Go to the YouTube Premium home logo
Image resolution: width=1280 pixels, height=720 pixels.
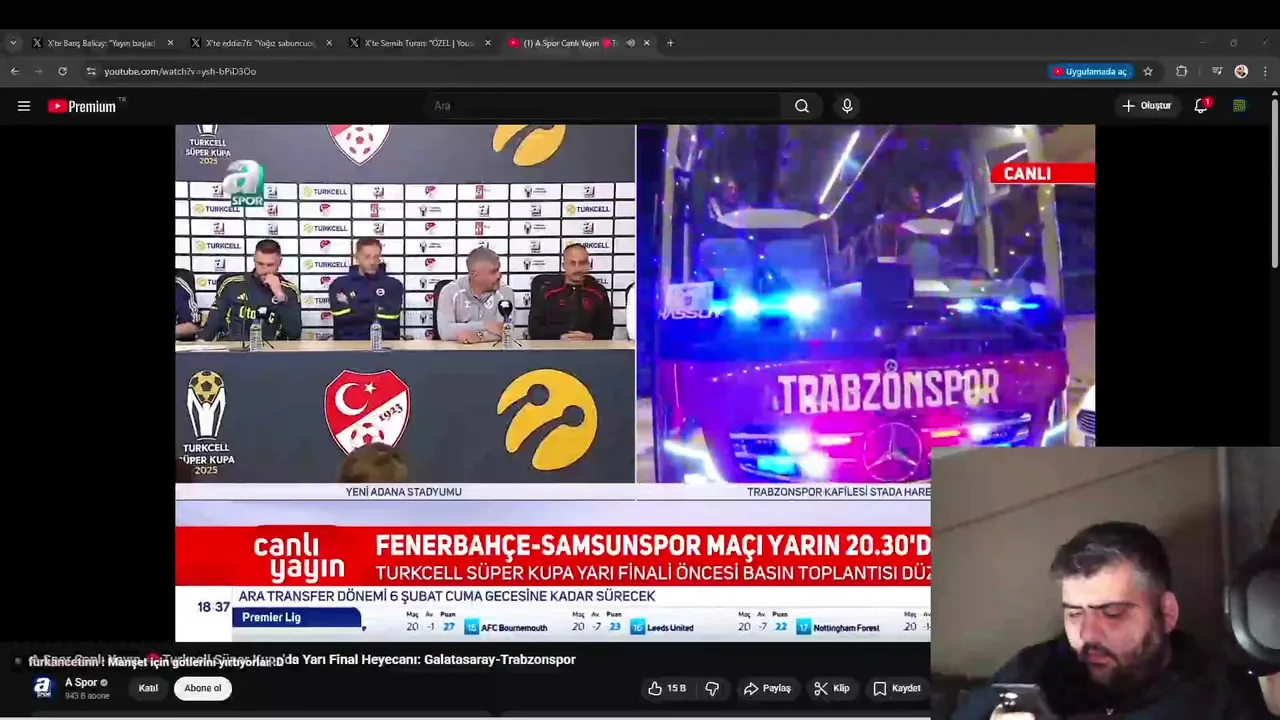click(x=82, y=106)
